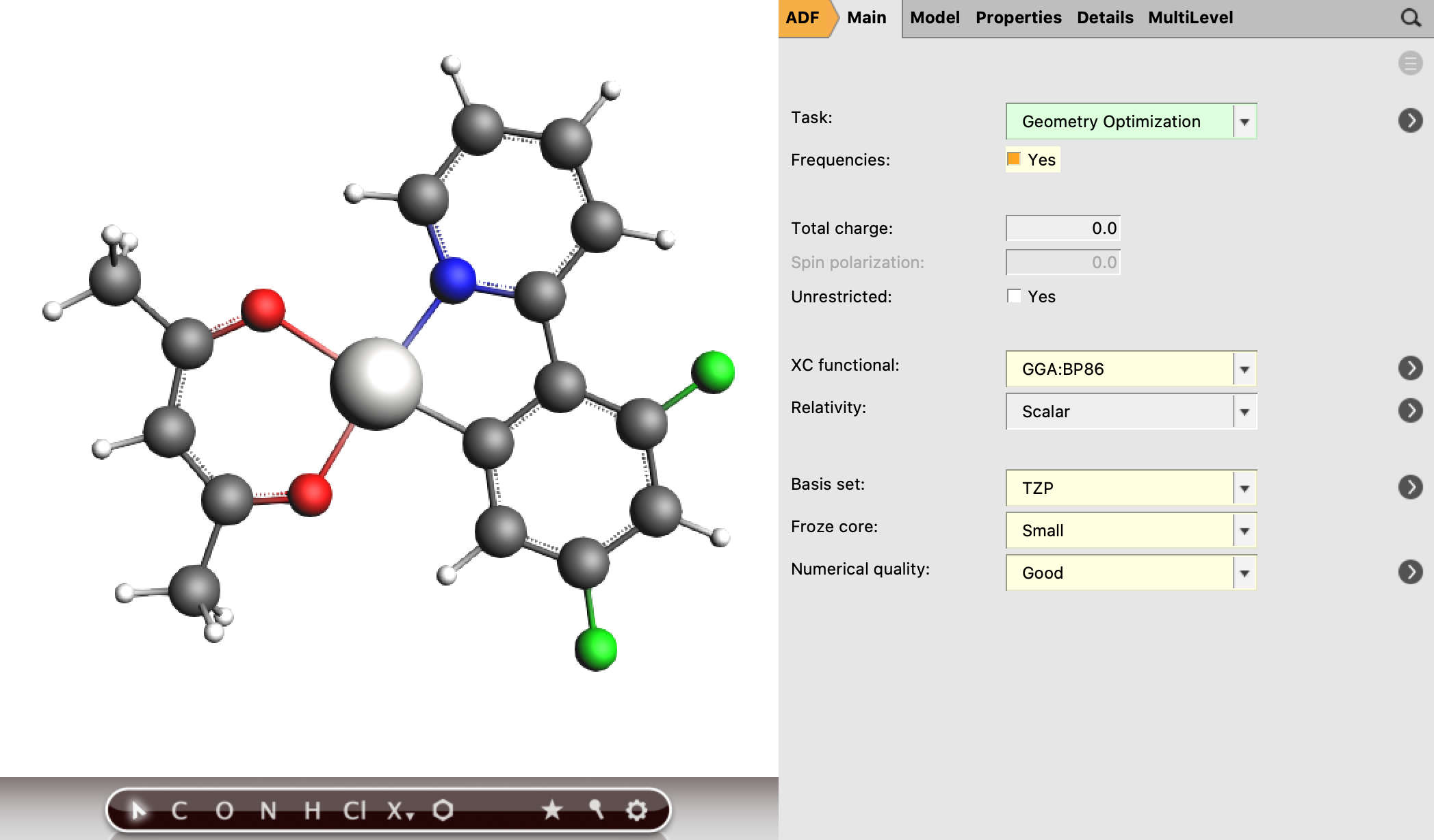Select the Chlorine atom tool
Viewport: 1434px width, 840px height.
point(354,811)
